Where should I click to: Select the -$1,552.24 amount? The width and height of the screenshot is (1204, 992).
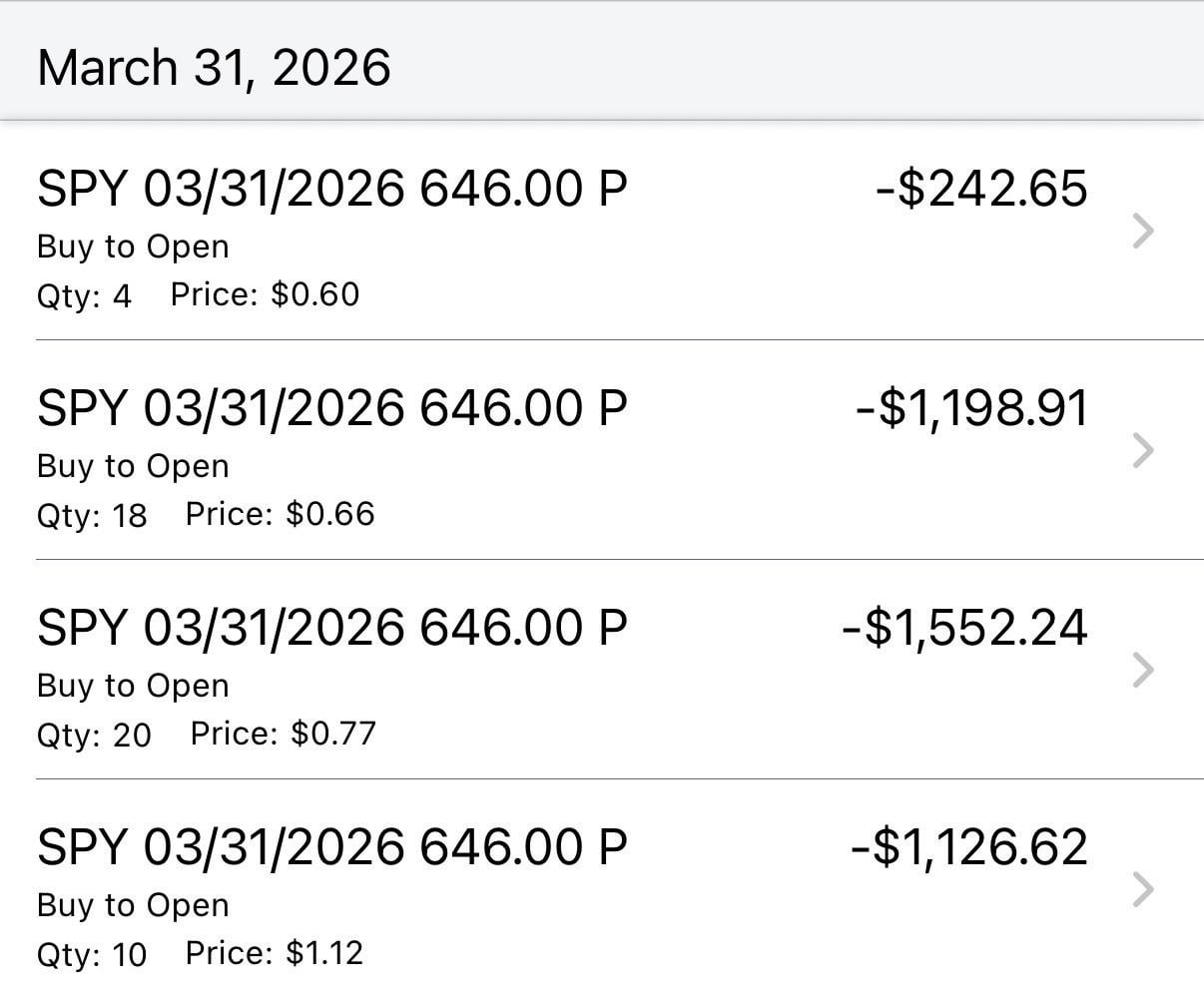[964, 628]
